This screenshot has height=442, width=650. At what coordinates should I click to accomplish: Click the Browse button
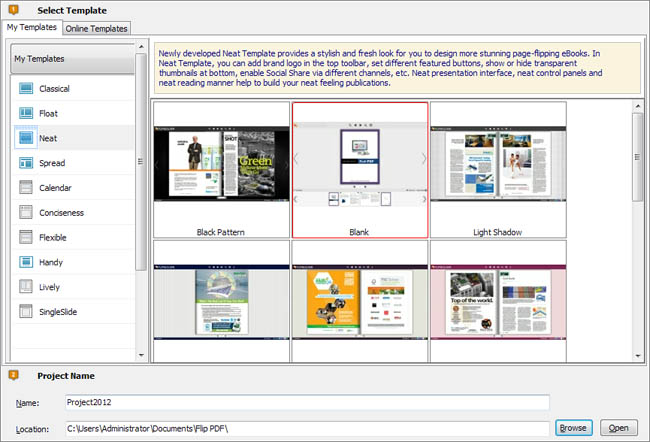[574, 428]
